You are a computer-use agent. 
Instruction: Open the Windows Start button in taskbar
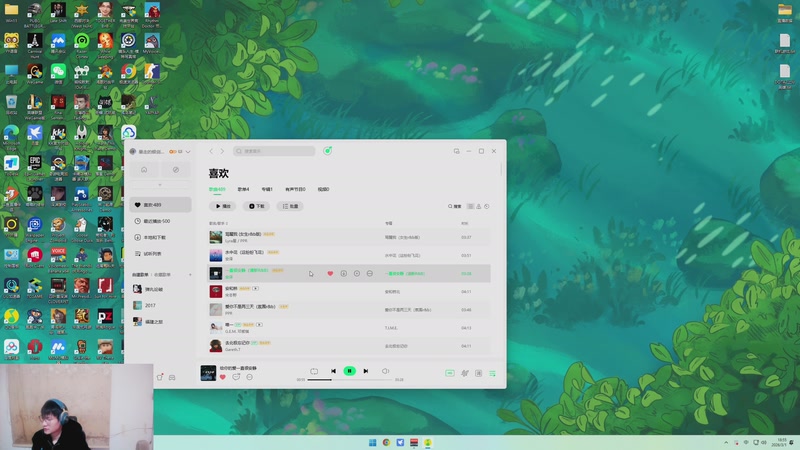[x=372, y=442]
